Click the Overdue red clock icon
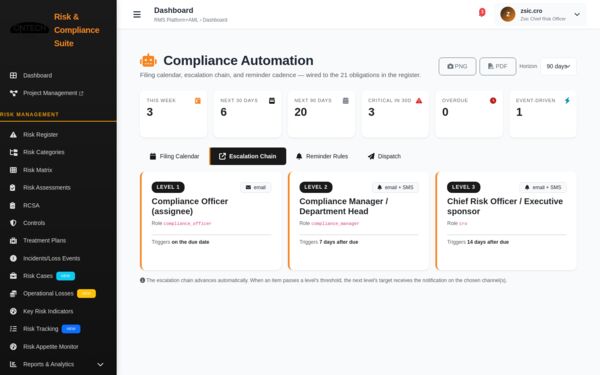The image size is (600, 375). tap(493, 101)
